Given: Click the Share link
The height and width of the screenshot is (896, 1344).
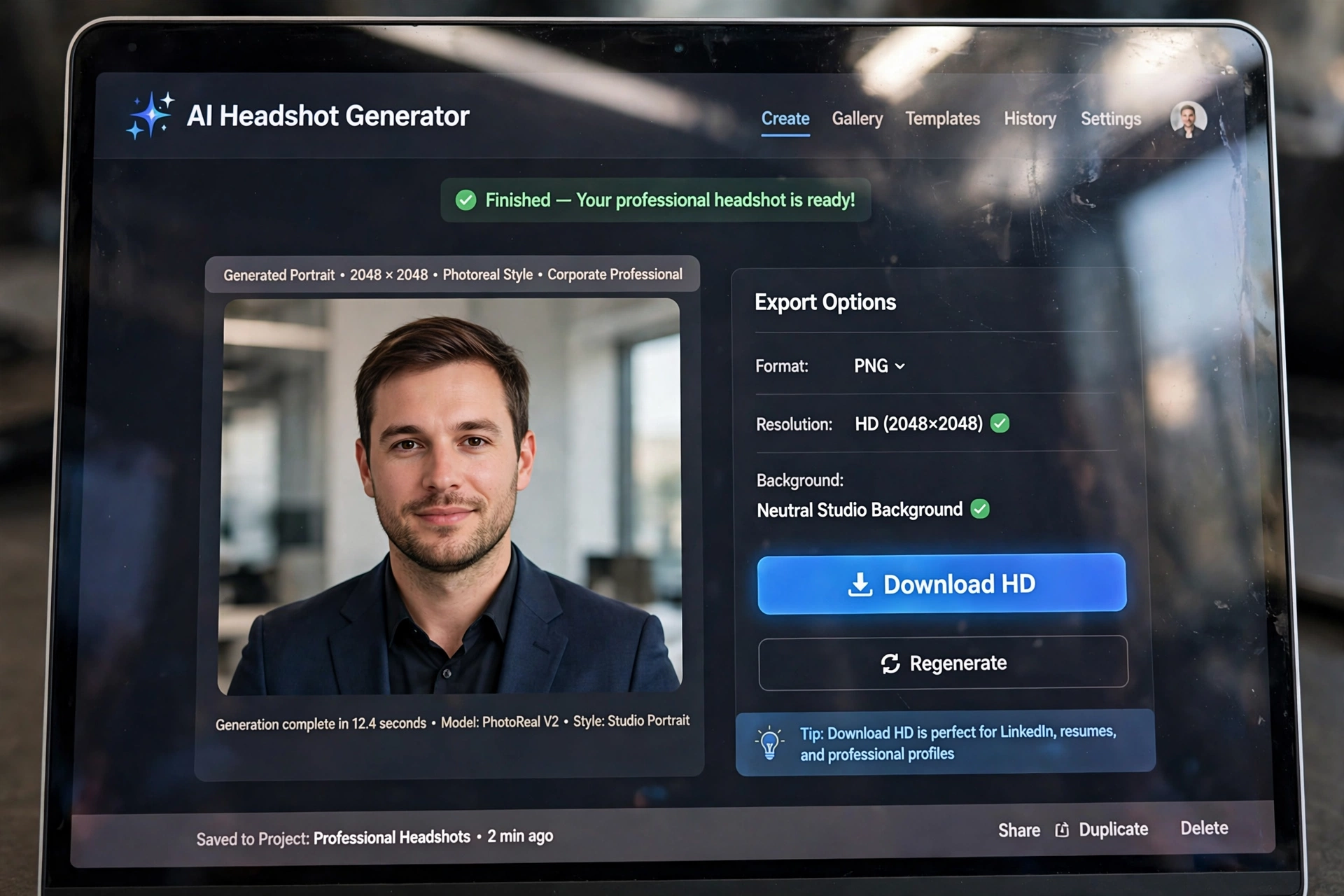Looking at the screenshot, I should [1018, 830].
